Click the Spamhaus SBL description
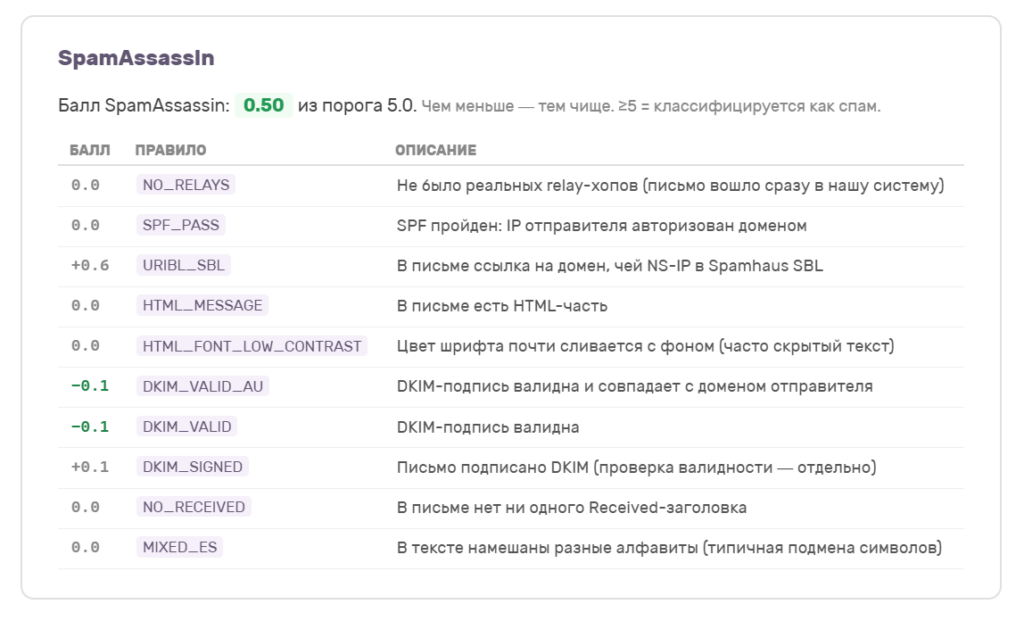 609,266
